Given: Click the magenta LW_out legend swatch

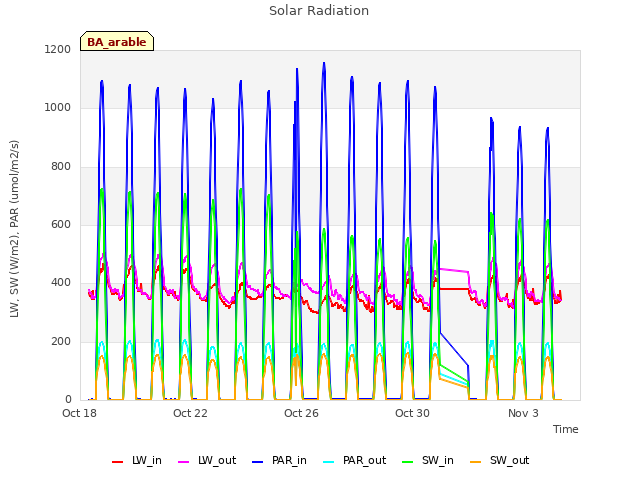Looking at the screenshot, I should pyautogui.click(x=184, y=462).
